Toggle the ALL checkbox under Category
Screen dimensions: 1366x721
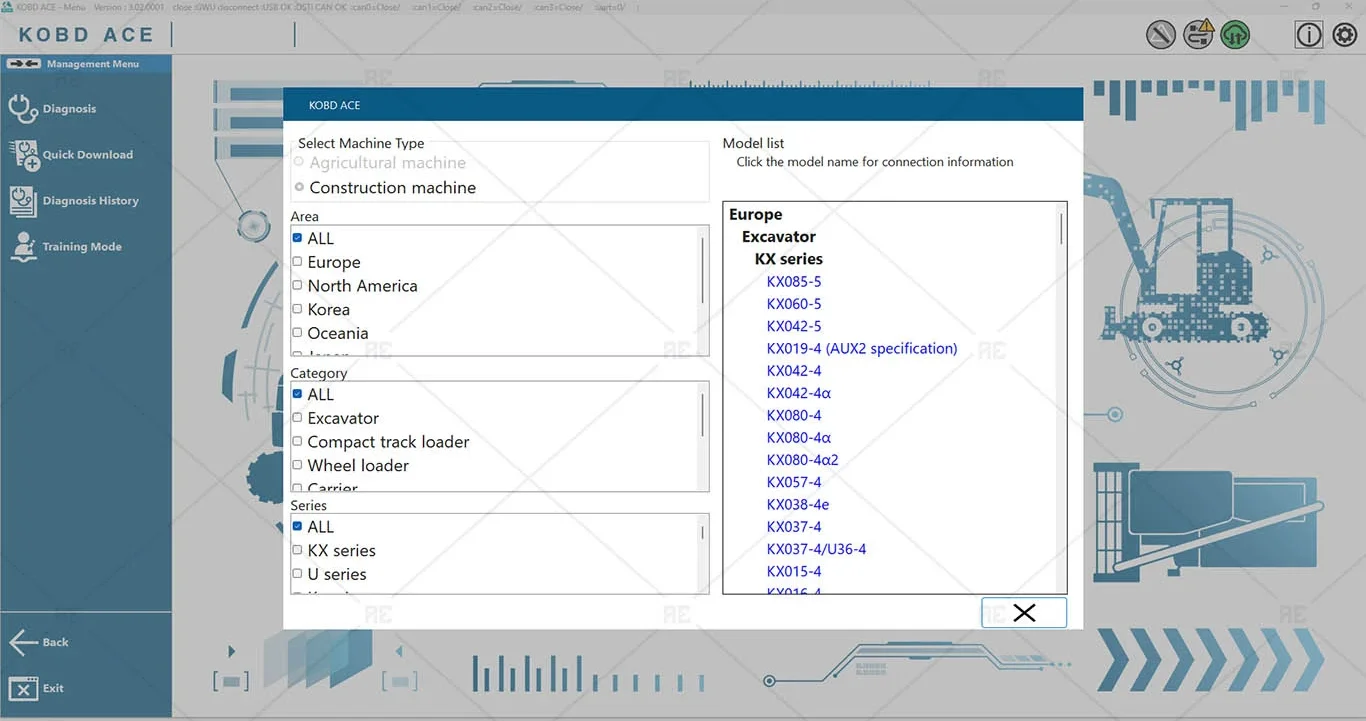tap(297, 394)
